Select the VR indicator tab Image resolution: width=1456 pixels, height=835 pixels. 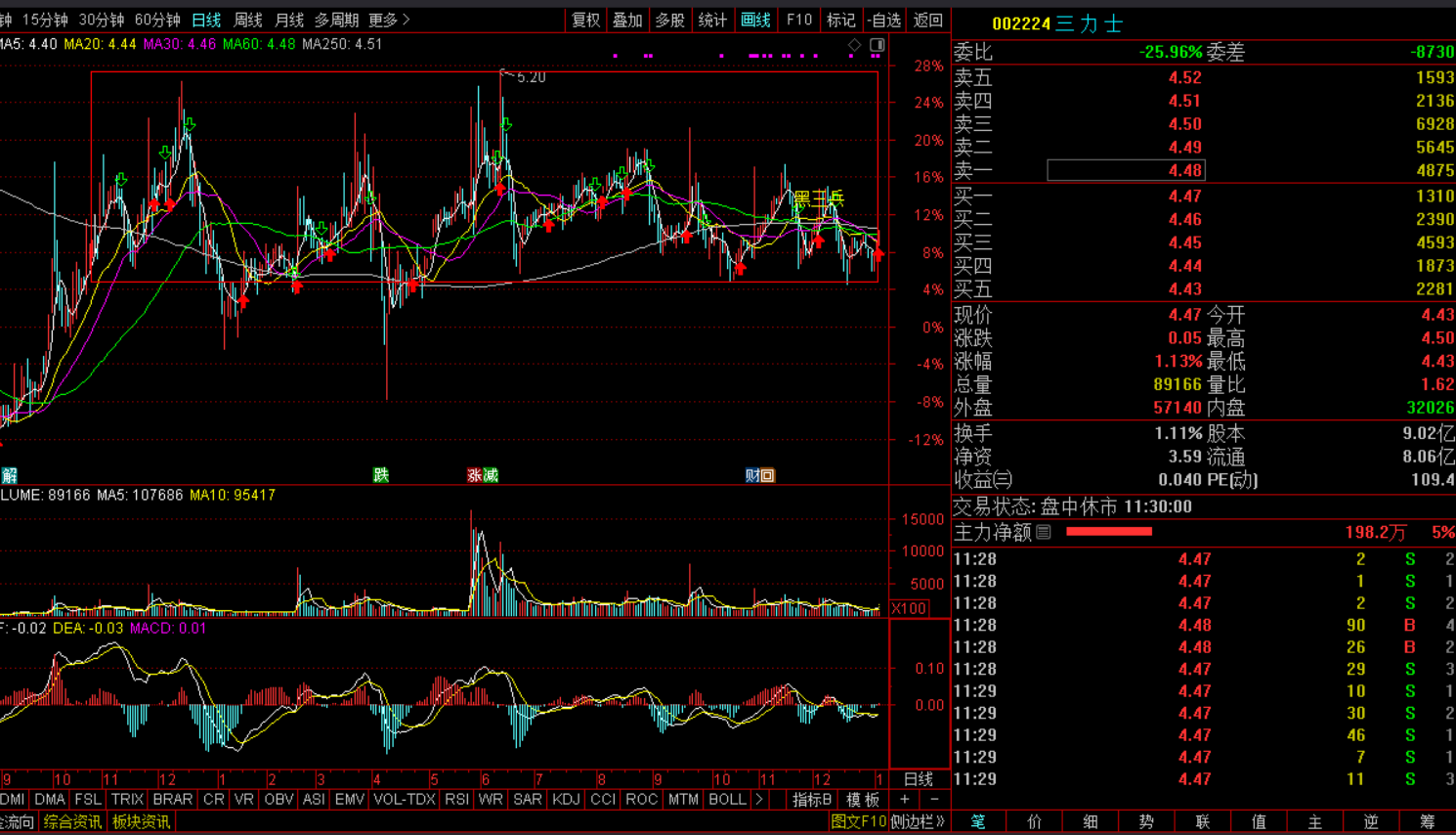(x=244, y=800)
